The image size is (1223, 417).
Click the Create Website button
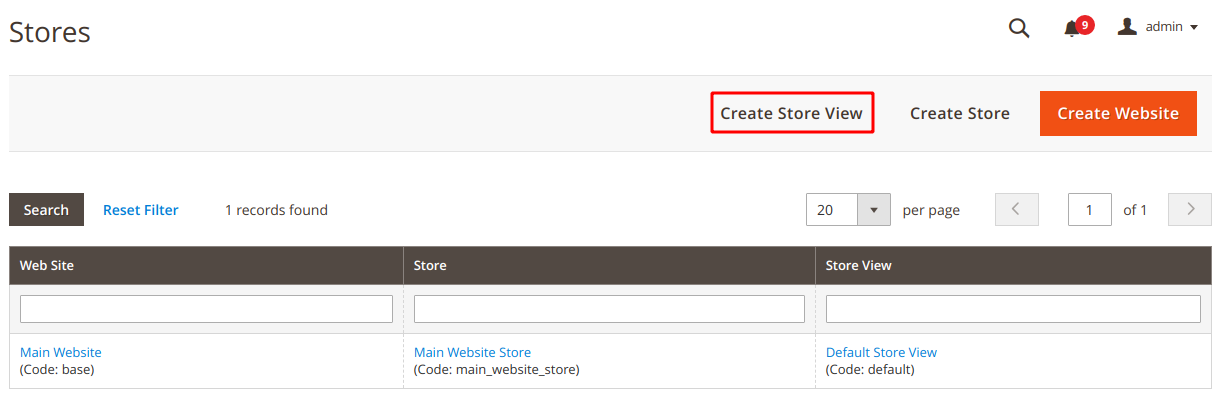point(1118,113)
